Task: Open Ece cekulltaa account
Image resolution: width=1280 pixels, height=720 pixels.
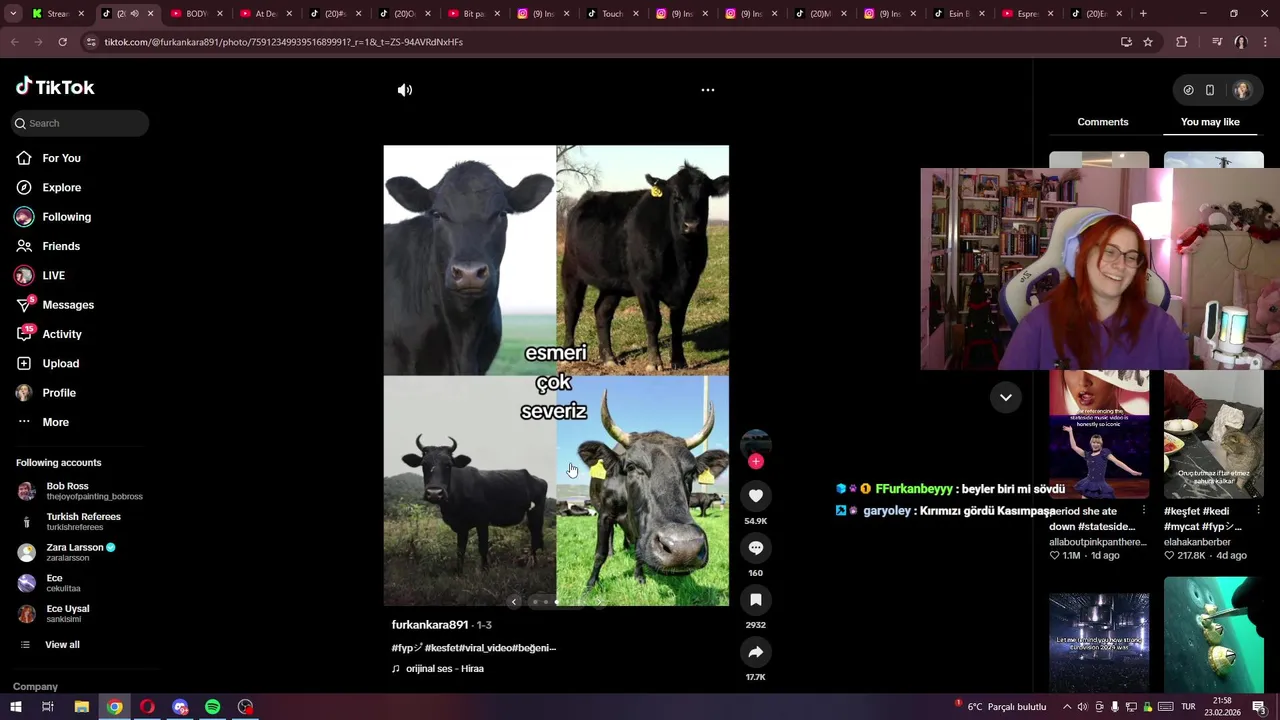Action: click(x=80, y=583)
